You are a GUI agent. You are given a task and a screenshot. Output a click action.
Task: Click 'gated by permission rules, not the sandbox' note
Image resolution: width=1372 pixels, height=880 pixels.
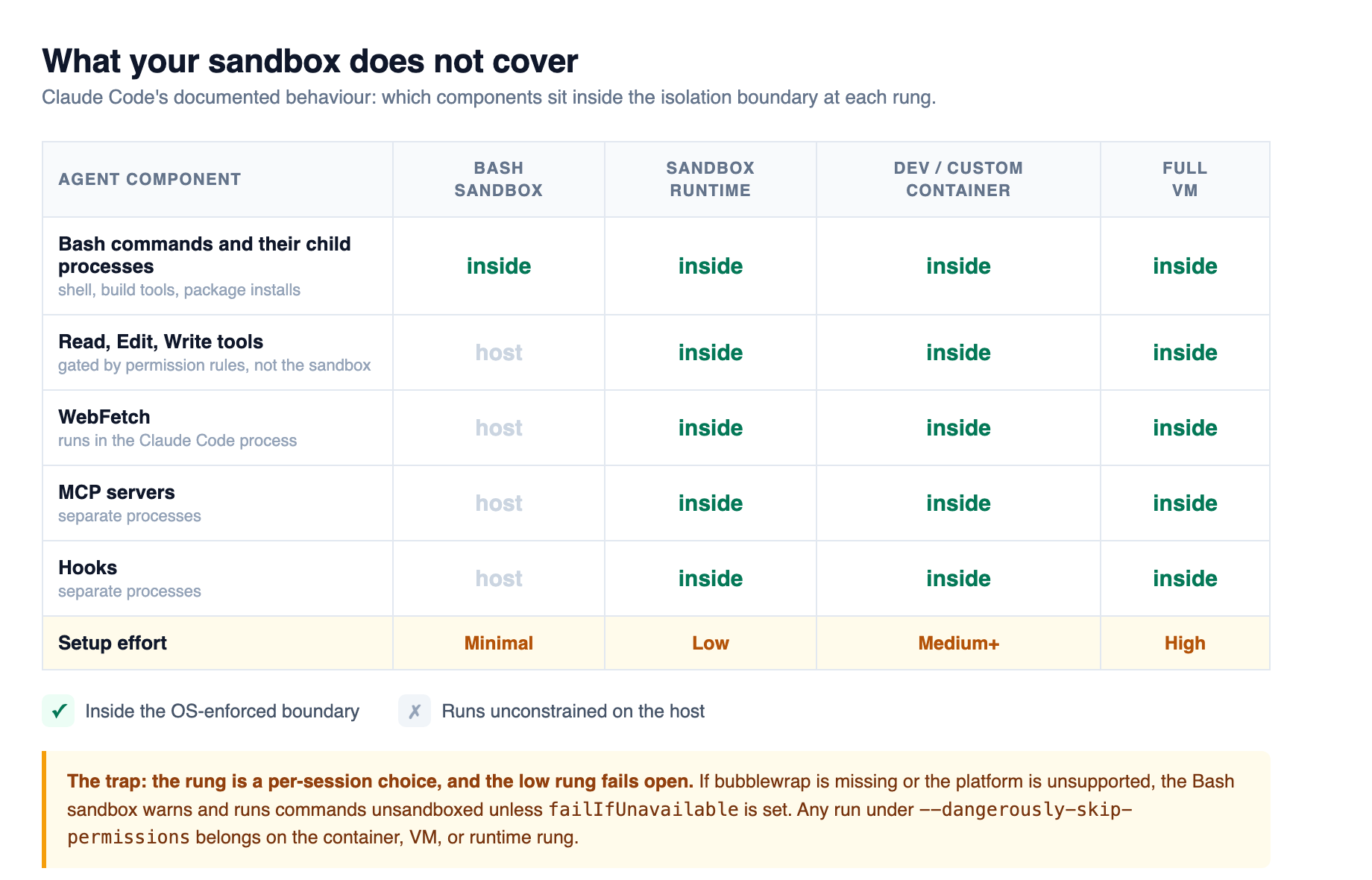pyautogui.click(x=215, y=365)
